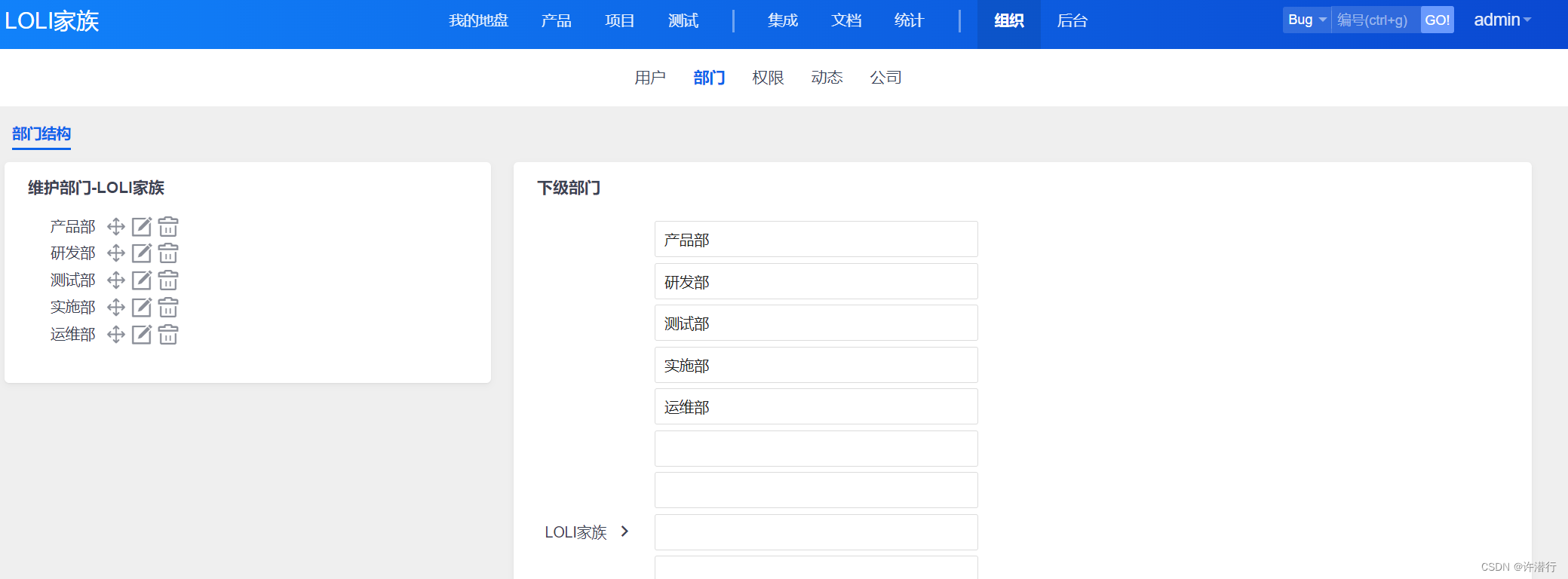Open the edit icon for 研发部
Viewport: 1568px width, 579px height.
[x=142, y=253]
